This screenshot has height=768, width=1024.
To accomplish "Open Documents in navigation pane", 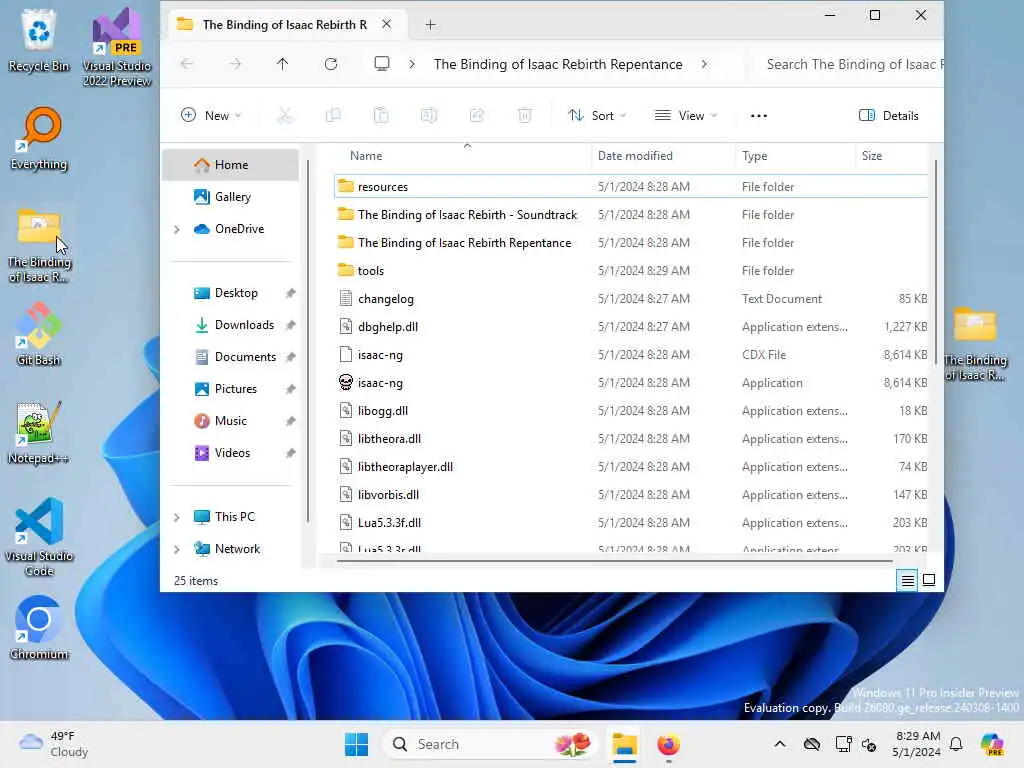I will click(x=230, y=357).
